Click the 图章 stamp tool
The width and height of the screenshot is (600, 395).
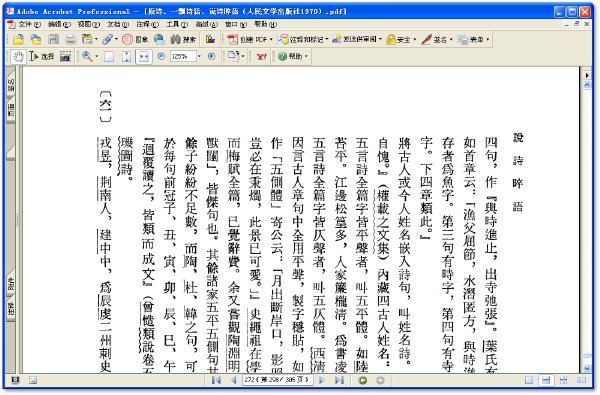(x=135, y=39)
